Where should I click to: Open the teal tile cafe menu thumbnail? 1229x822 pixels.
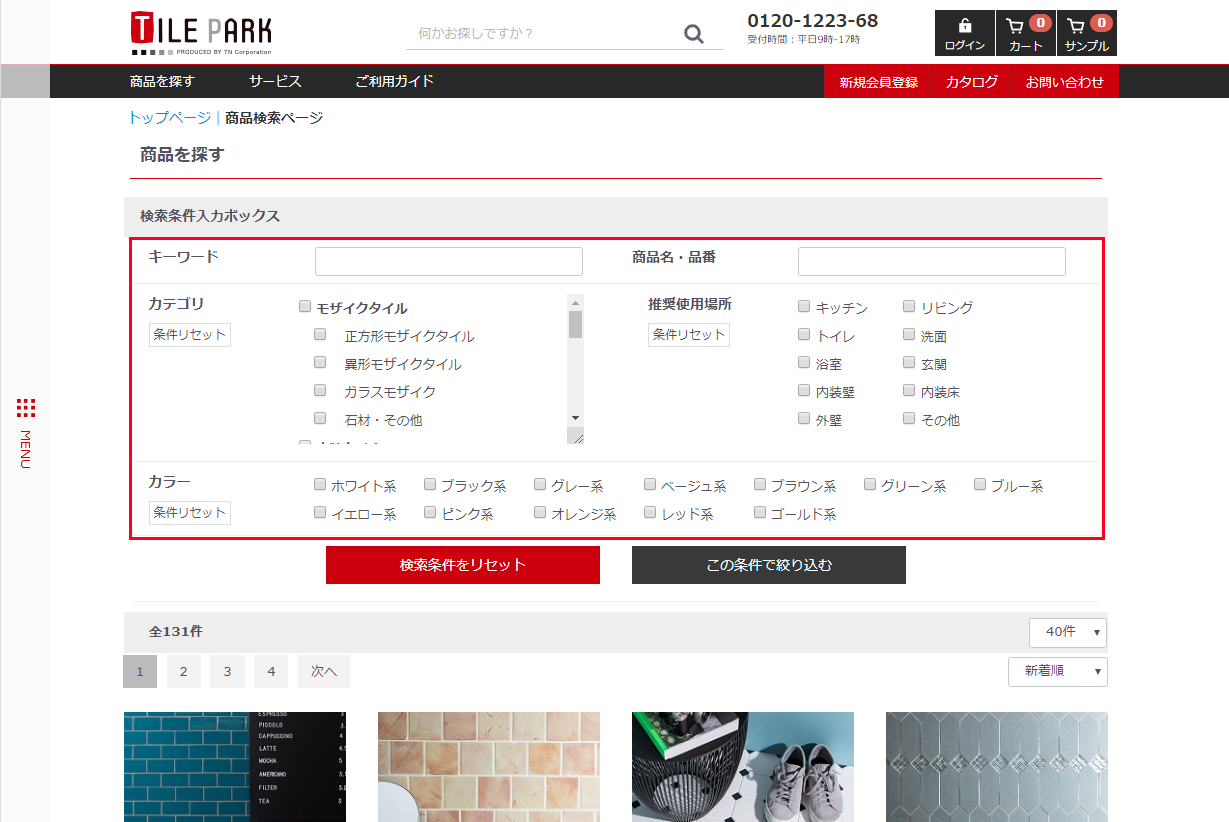coord(235,767)
